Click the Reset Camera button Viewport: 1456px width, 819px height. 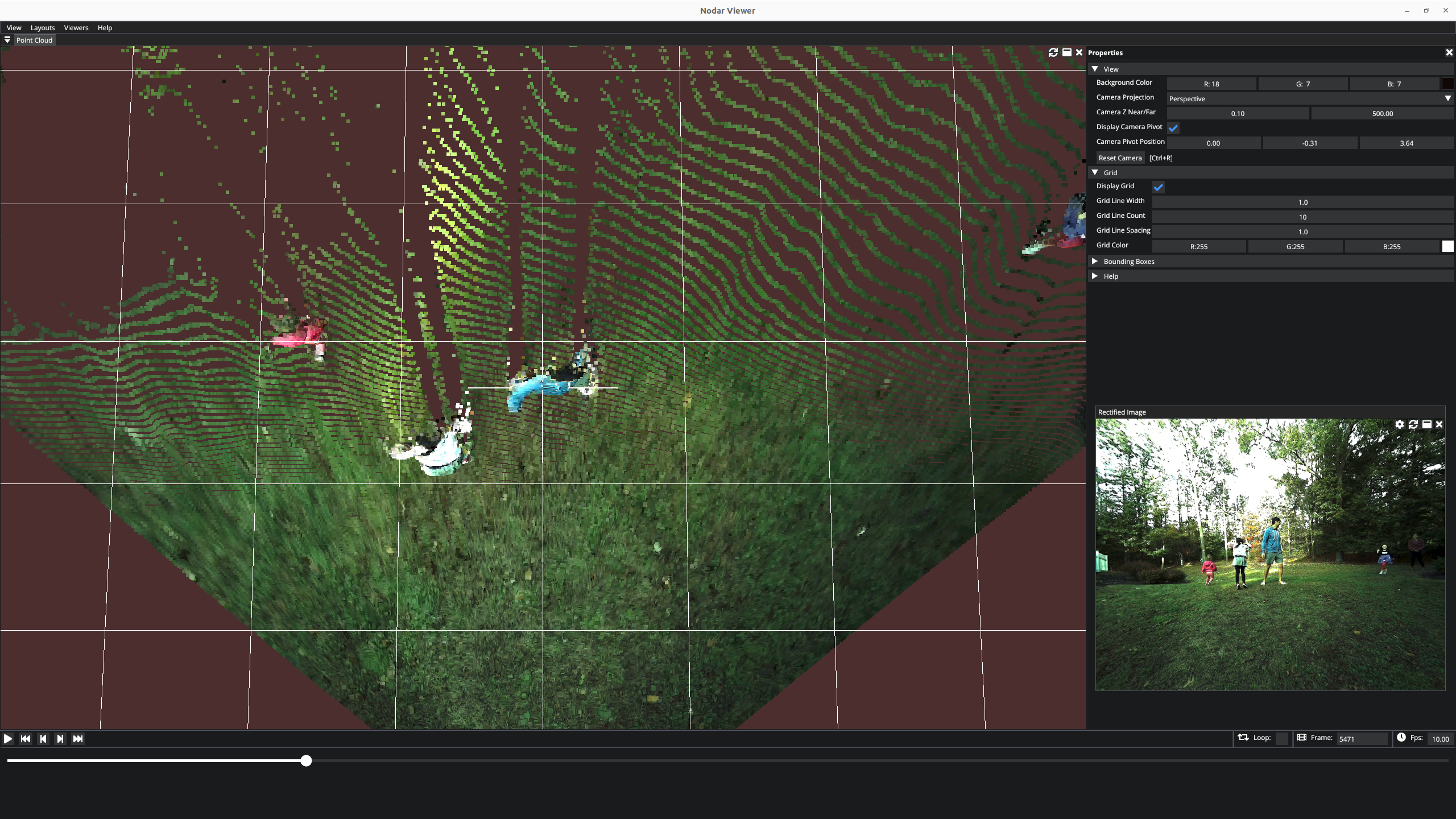(x=1120, y=158)
